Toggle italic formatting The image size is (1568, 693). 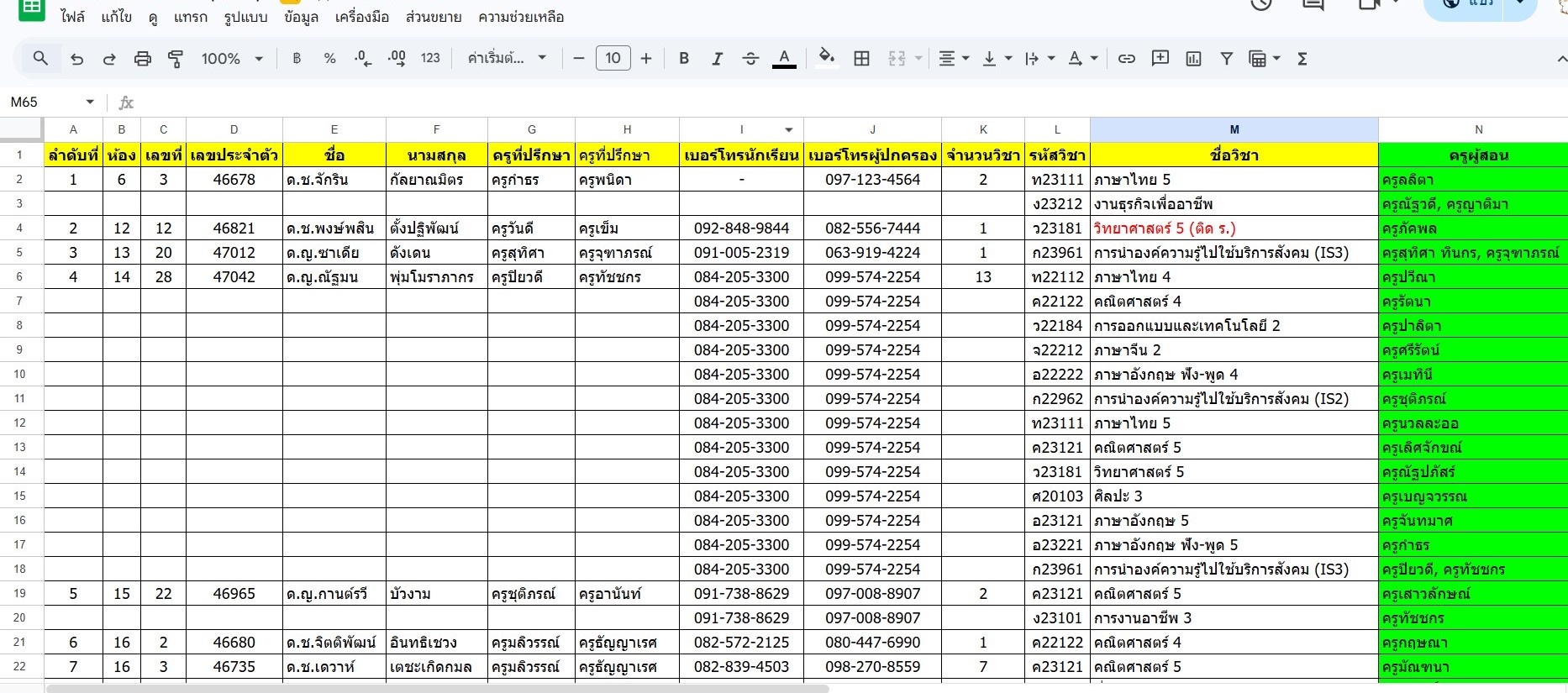click(717, 59)
